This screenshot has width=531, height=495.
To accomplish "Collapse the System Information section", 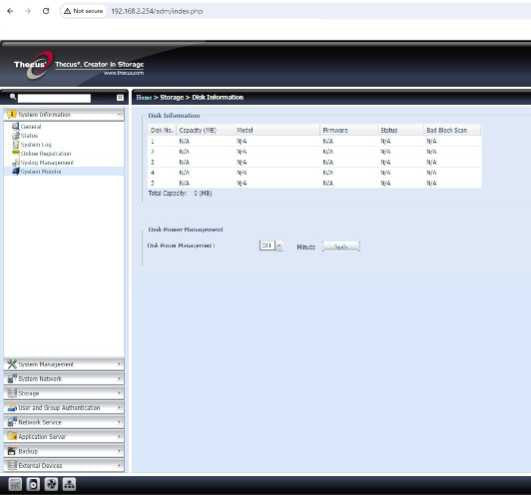I will (119, 114).
